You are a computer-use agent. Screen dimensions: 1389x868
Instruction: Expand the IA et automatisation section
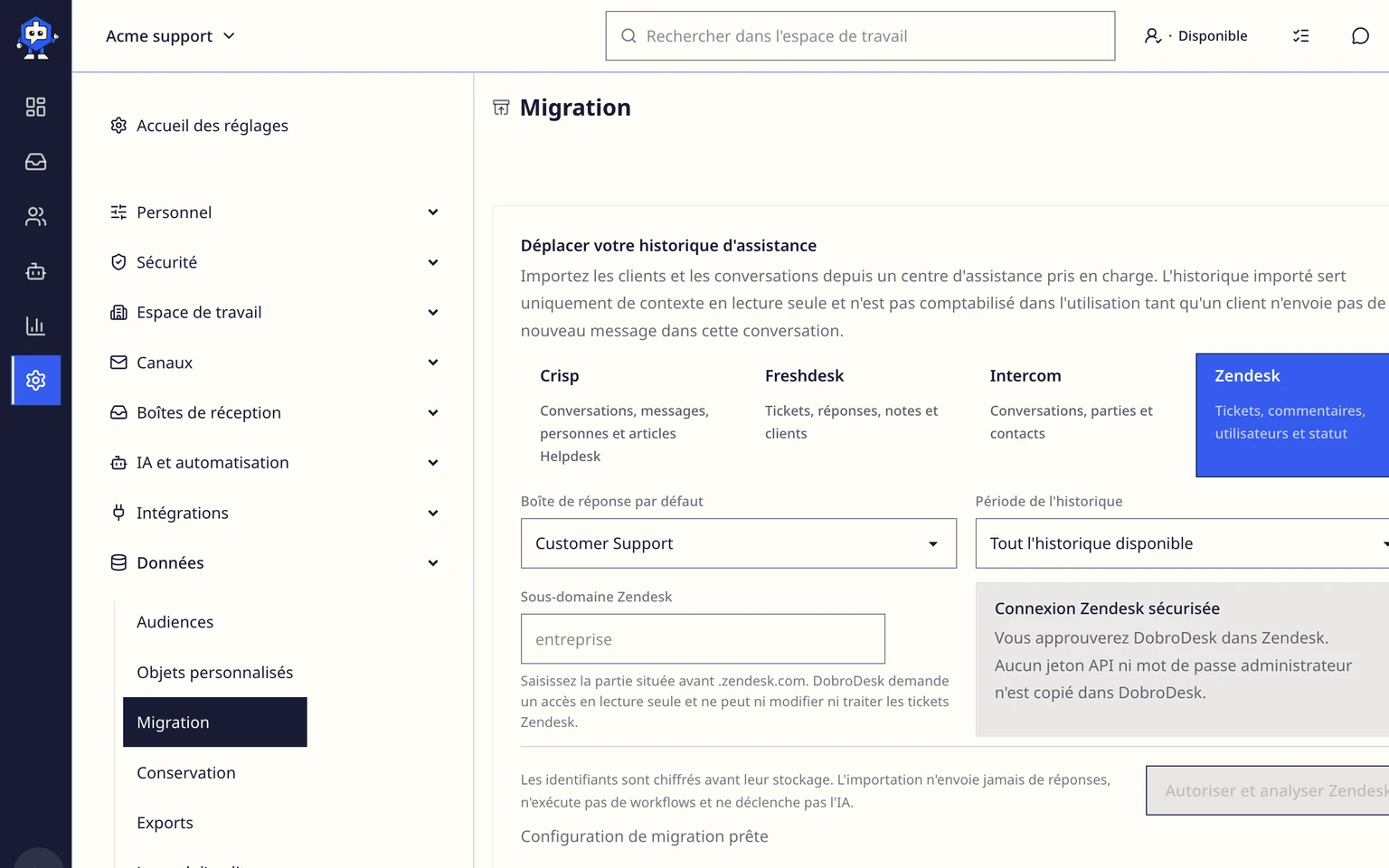[x=274, y=462]
